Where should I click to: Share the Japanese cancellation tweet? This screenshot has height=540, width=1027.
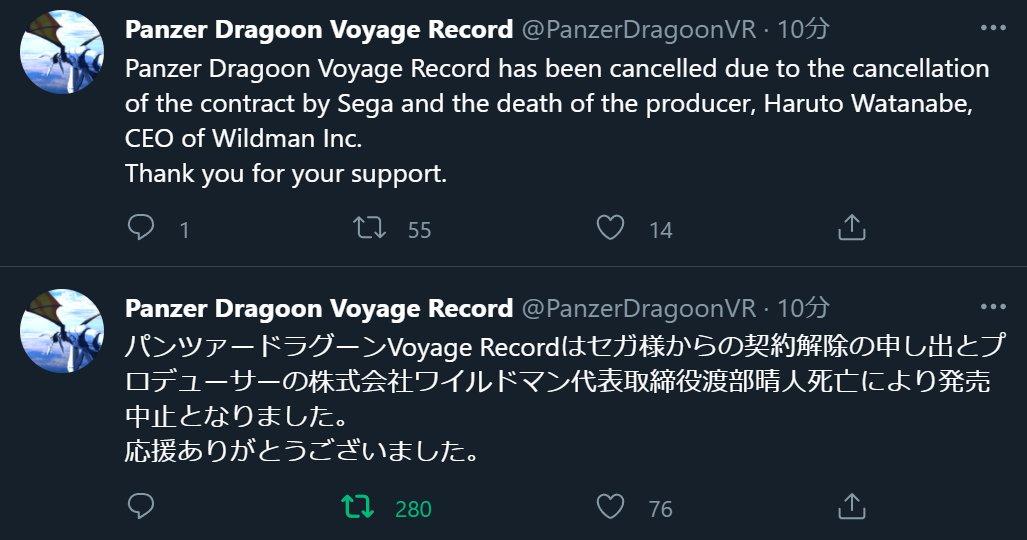tap(851, 507)
